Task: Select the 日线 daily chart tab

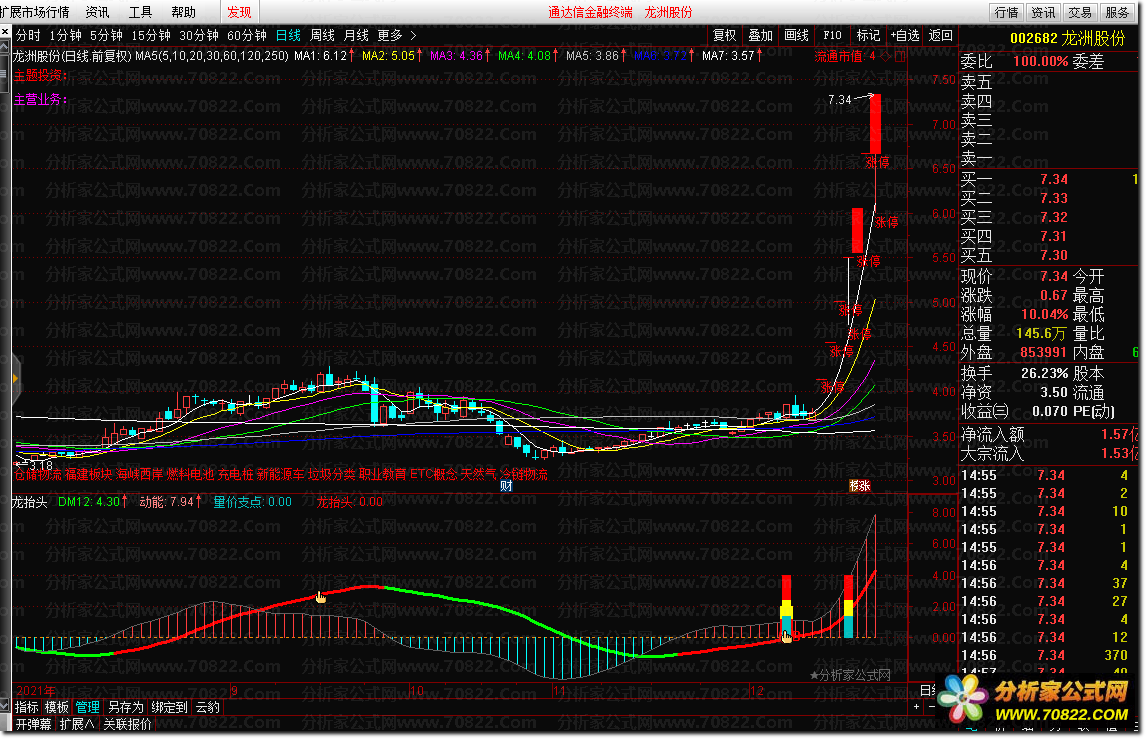Action: 288,35
